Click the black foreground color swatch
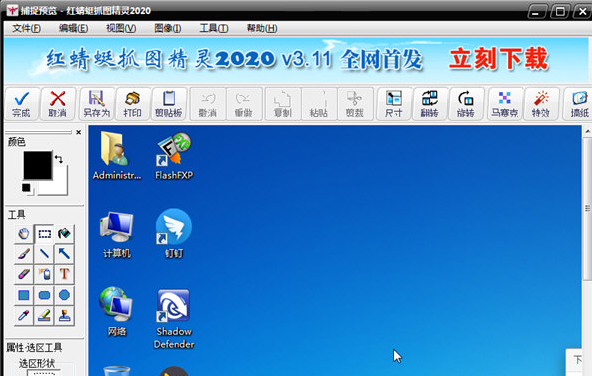592x376 pixels. [x=38, y=165]
